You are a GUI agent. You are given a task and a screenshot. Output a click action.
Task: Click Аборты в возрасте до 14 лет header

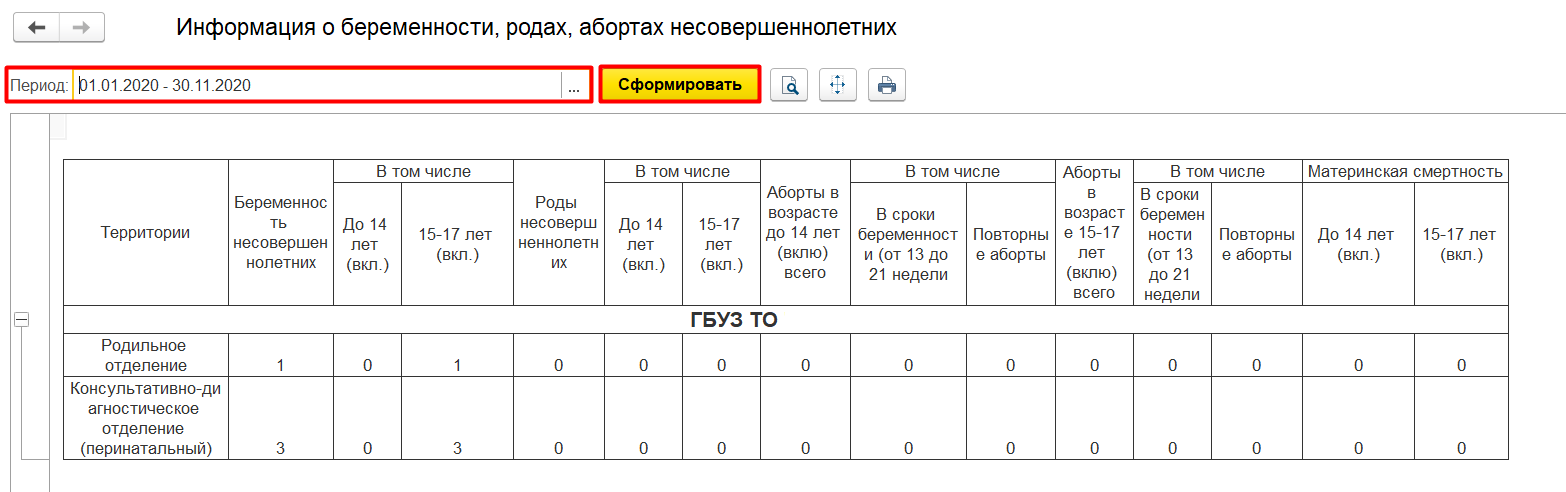805,233
